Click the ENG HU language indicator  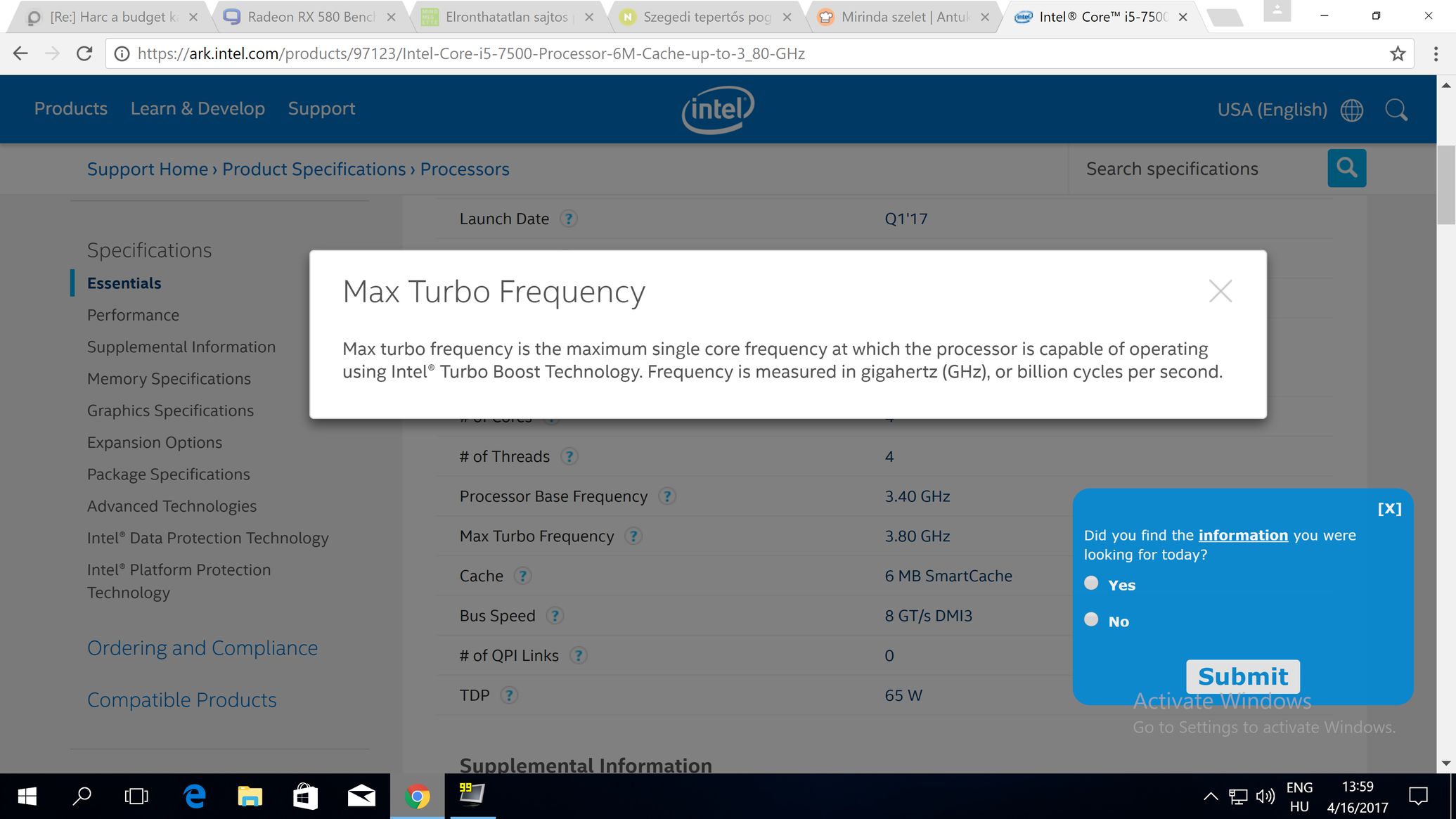click(x=1299, y=797)
